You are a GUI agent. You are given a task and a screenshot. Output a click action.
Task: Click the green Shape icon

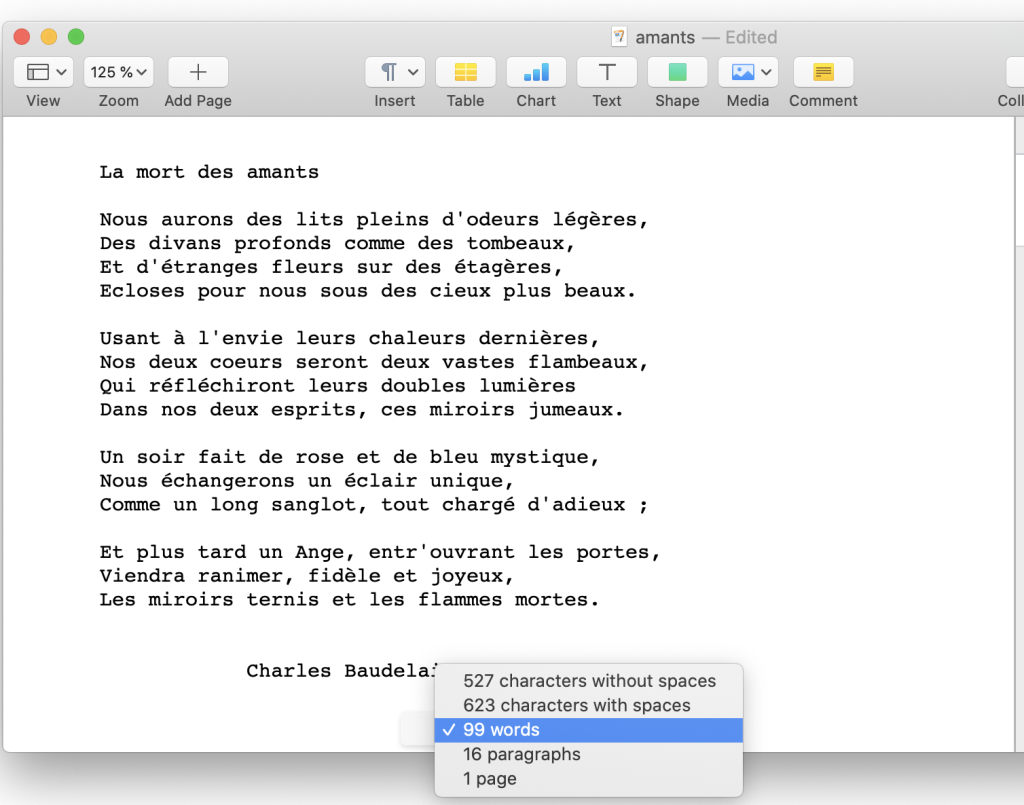(x=677, y=72)
